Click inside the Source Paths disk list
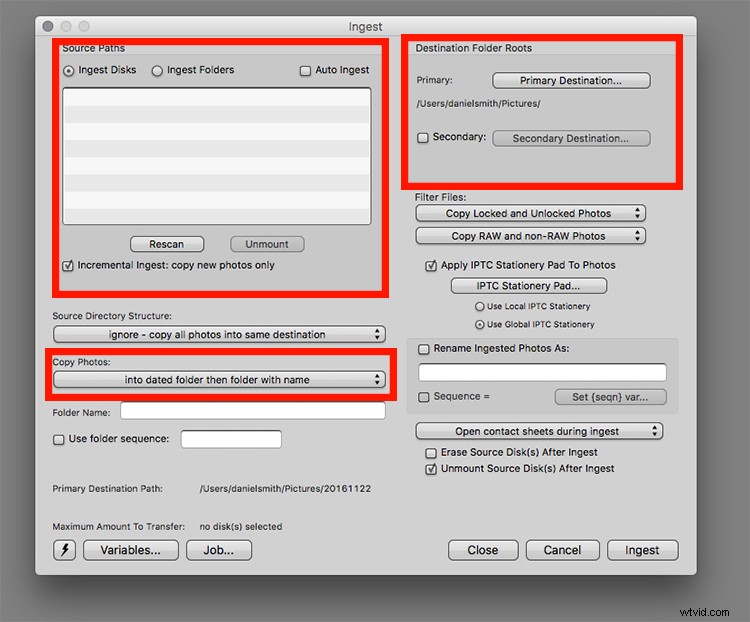750x622 pixels. point(217,156)
